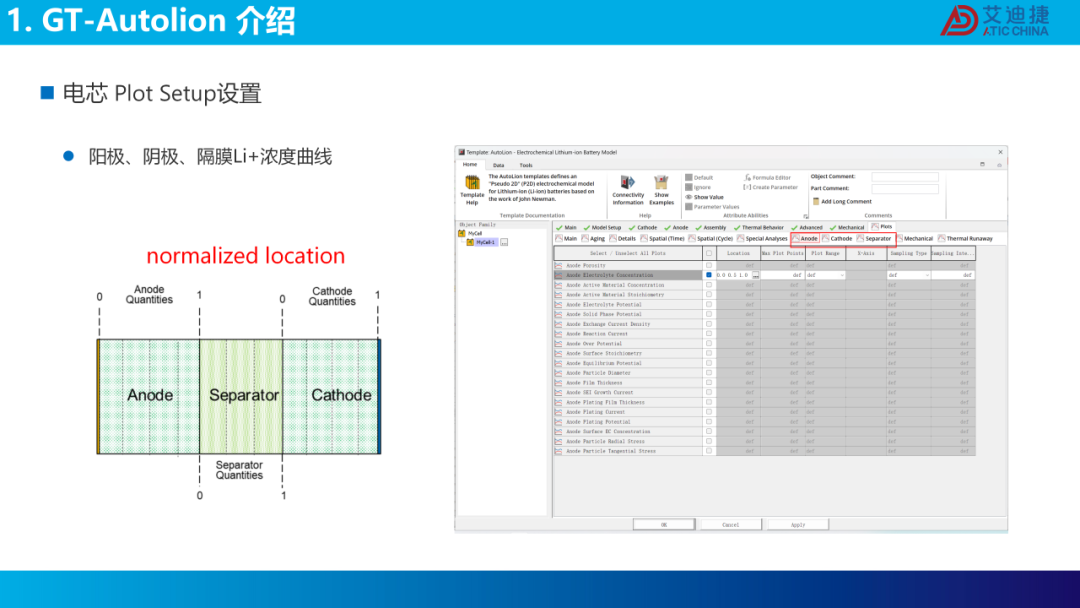This screenshot has width=1080, height=608.
Task: Switch to Tools ribbon tab
Action: 526,165
